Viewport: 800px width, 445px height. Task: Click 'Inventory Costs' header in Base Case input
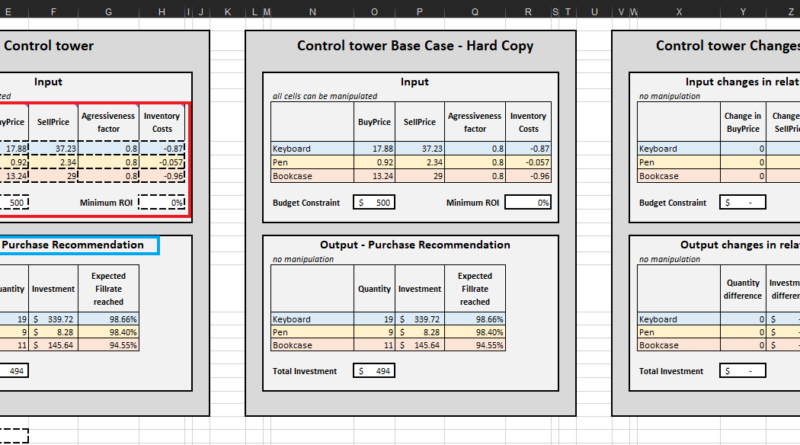pyautogui.click(x=528, y=122)
